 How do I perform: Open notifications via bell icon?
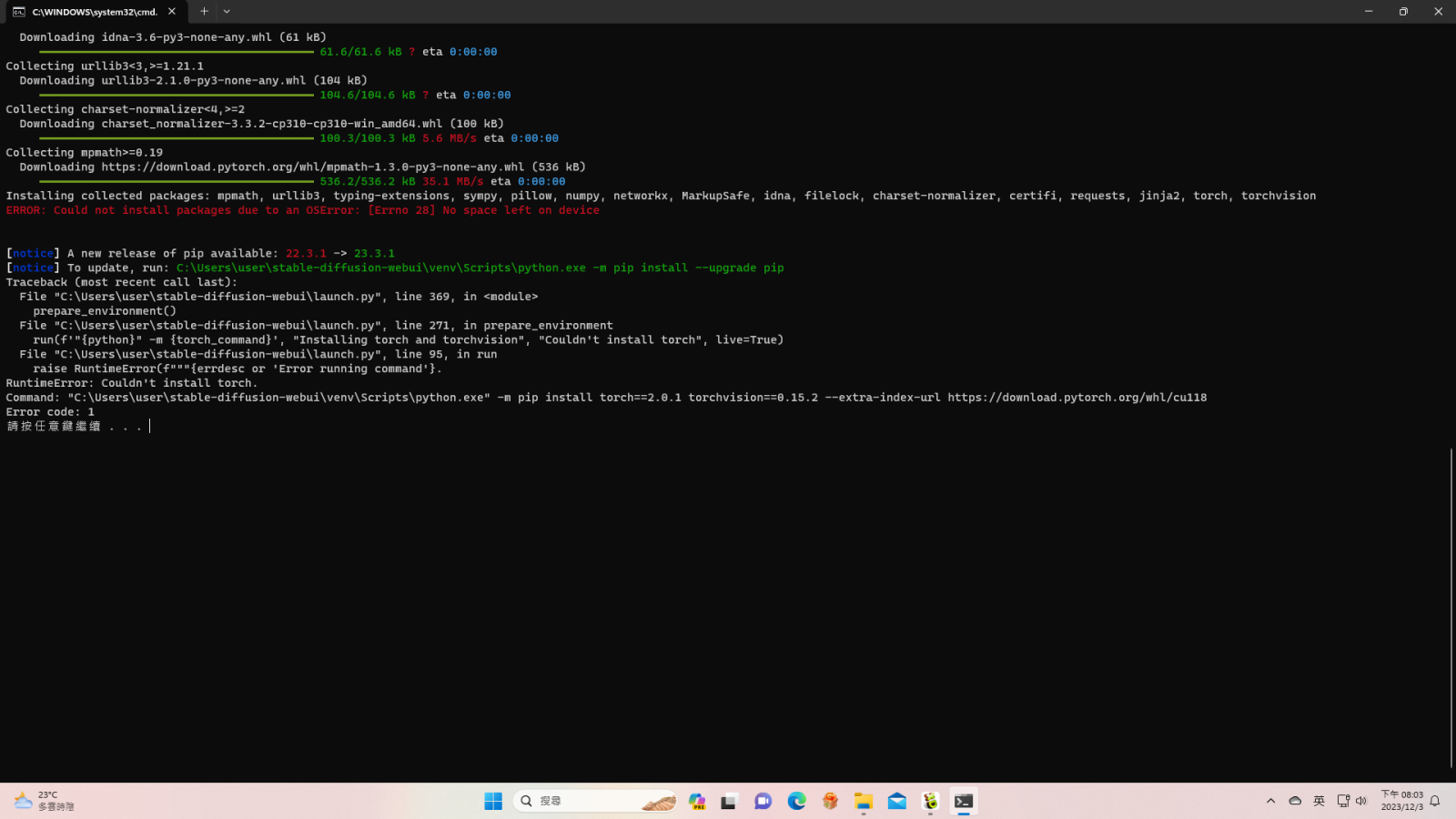click(x=1435, y=801)
